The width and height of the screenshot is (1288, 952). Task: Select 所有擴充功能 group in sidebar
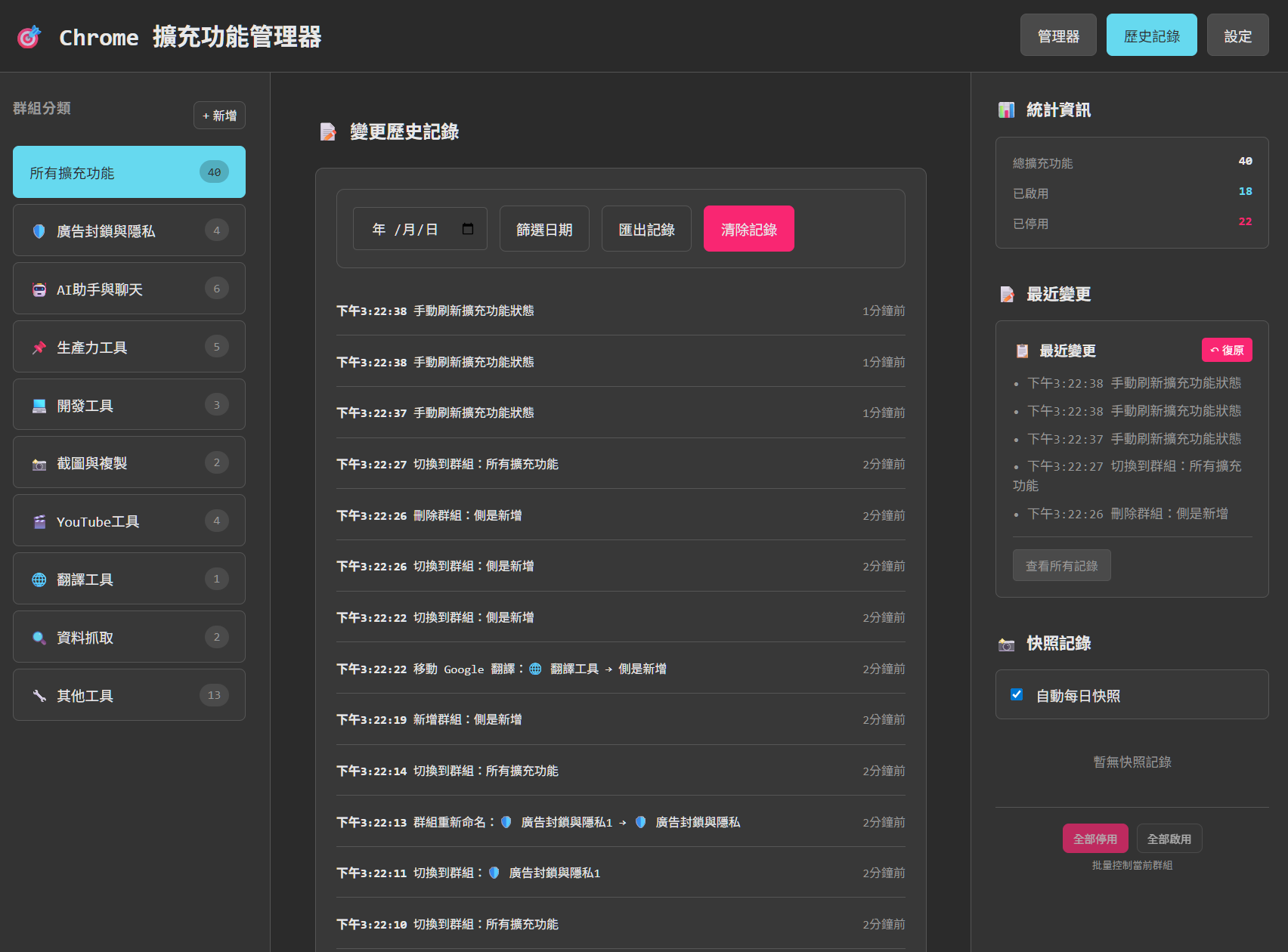click(x=128, y=172)
